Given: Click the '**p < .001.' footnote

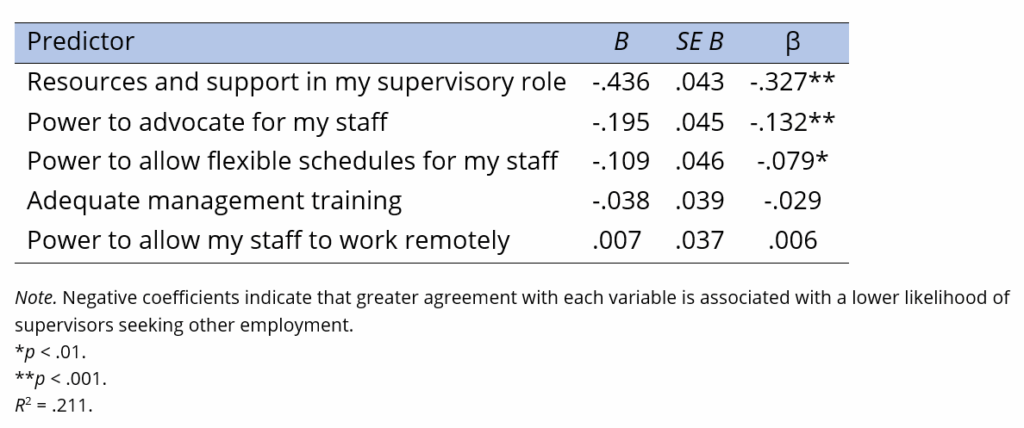Looking at the screenshot, I should pos(60,379).
